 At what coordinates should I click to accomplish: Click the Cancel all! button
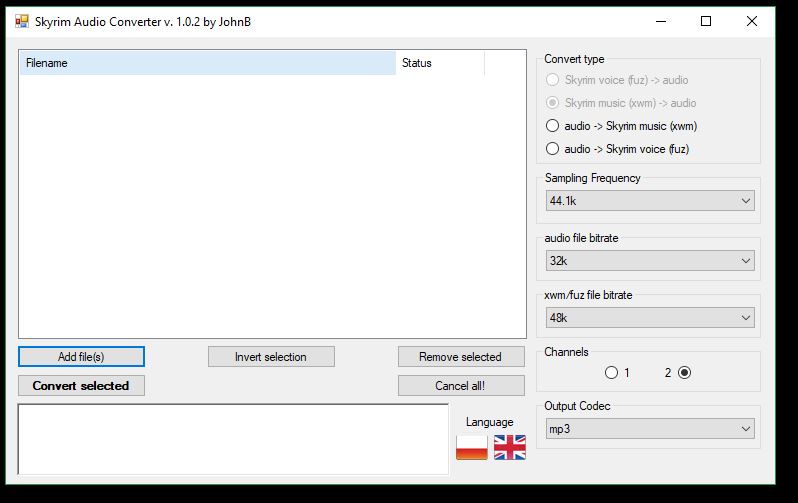click(x=461, y=386)
